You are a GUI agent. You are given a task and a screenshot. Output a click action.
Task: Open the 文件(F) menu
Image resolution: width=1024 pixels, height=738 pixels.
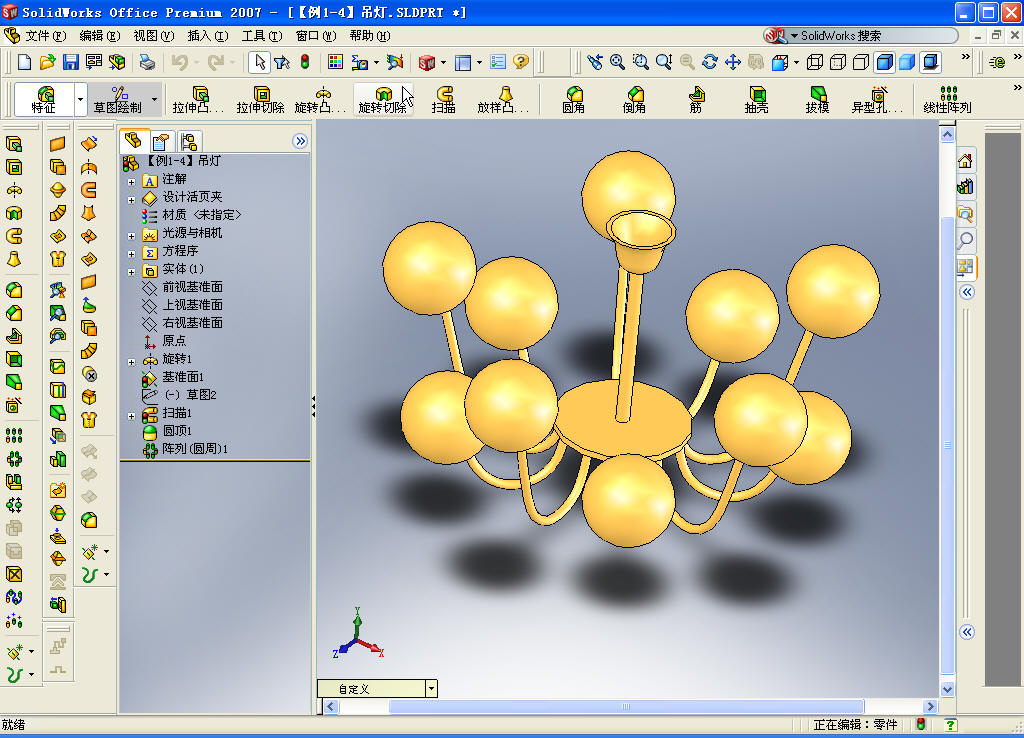point(44,36)
